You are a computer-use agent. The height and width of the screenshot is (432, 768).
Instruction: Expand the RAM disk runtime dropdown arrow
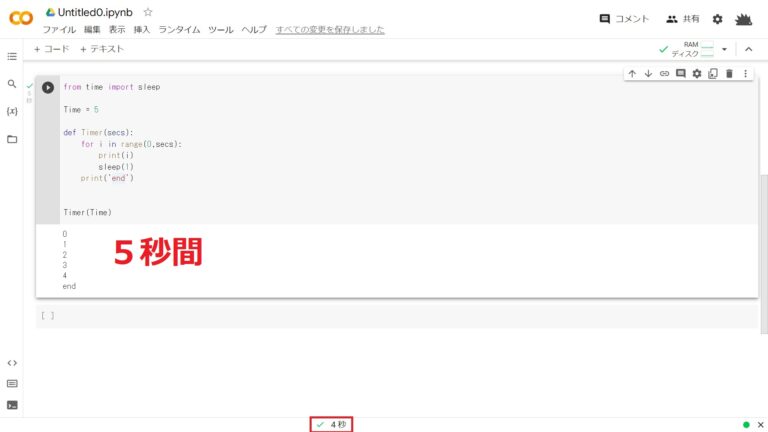[x=724, y=49]
